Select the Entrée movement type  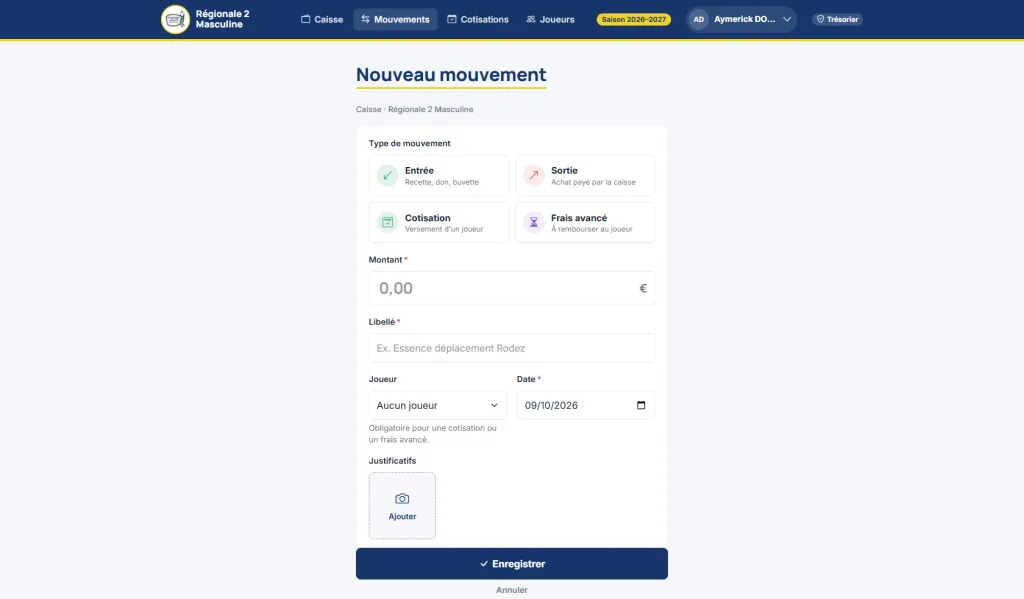[x=438, y=175]
